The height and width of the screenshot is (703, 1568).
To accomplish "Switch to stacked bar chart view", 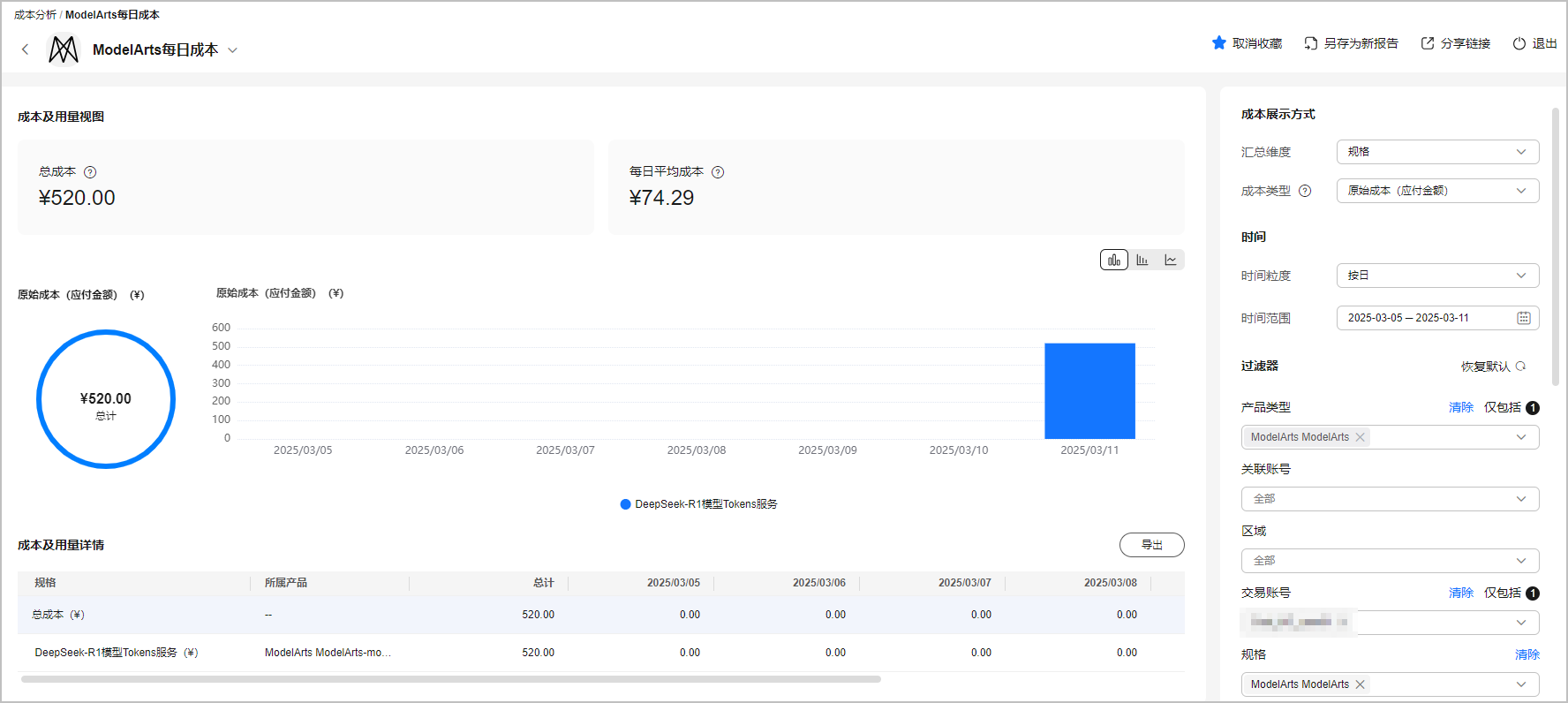I will (x=1114, y=260).
